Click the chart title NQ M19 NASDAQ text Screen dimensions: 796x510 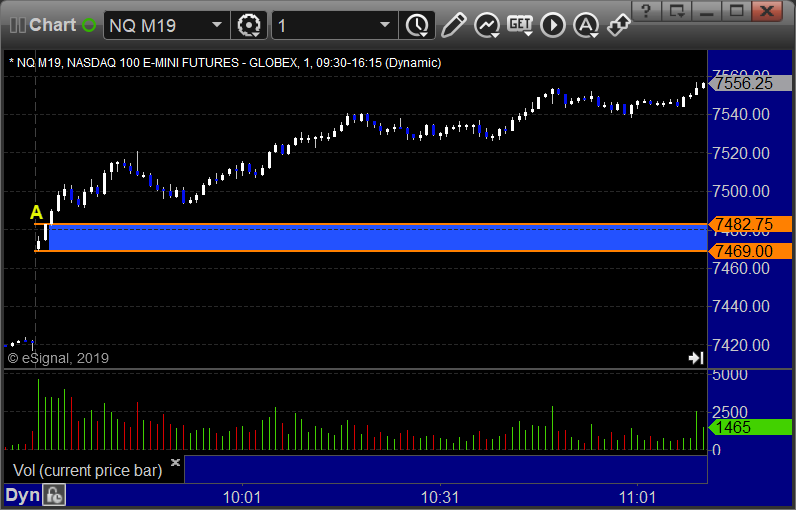(x=225, y=63)
